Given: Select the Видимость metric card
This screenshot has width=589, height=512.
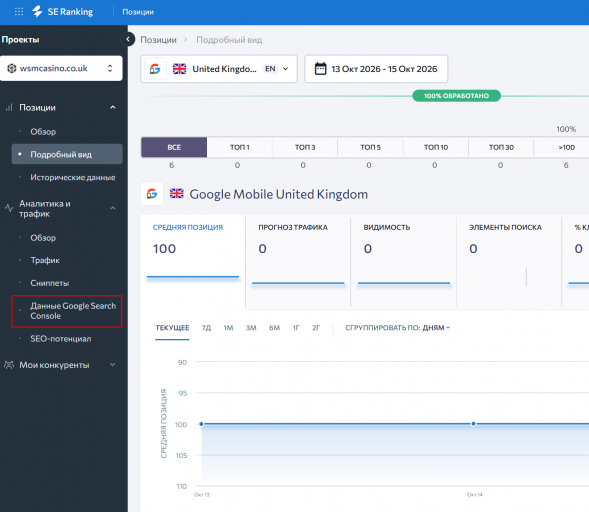Looking at the screenshot, I should (x=403, y=262).
